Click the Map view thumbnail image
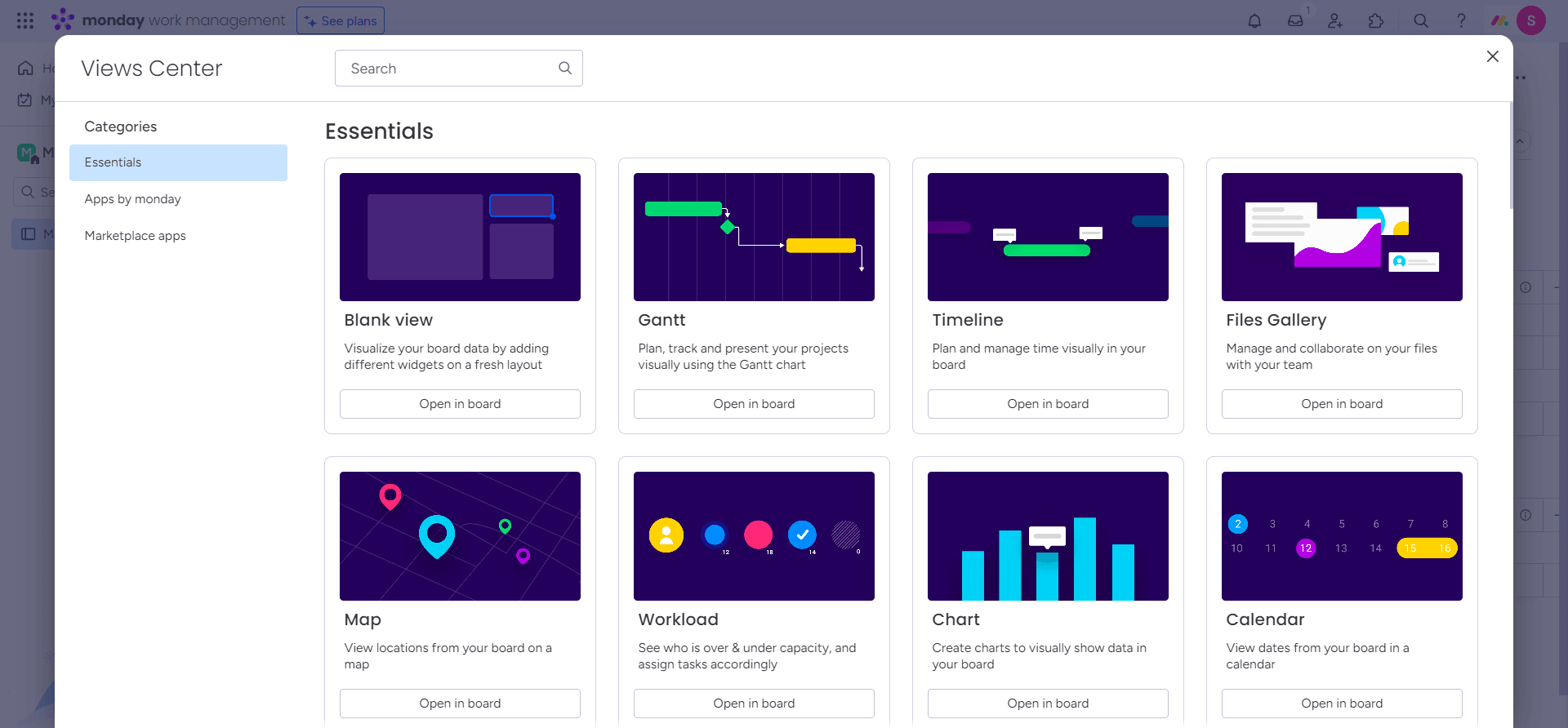1568x728 pixels. [460, 536]
